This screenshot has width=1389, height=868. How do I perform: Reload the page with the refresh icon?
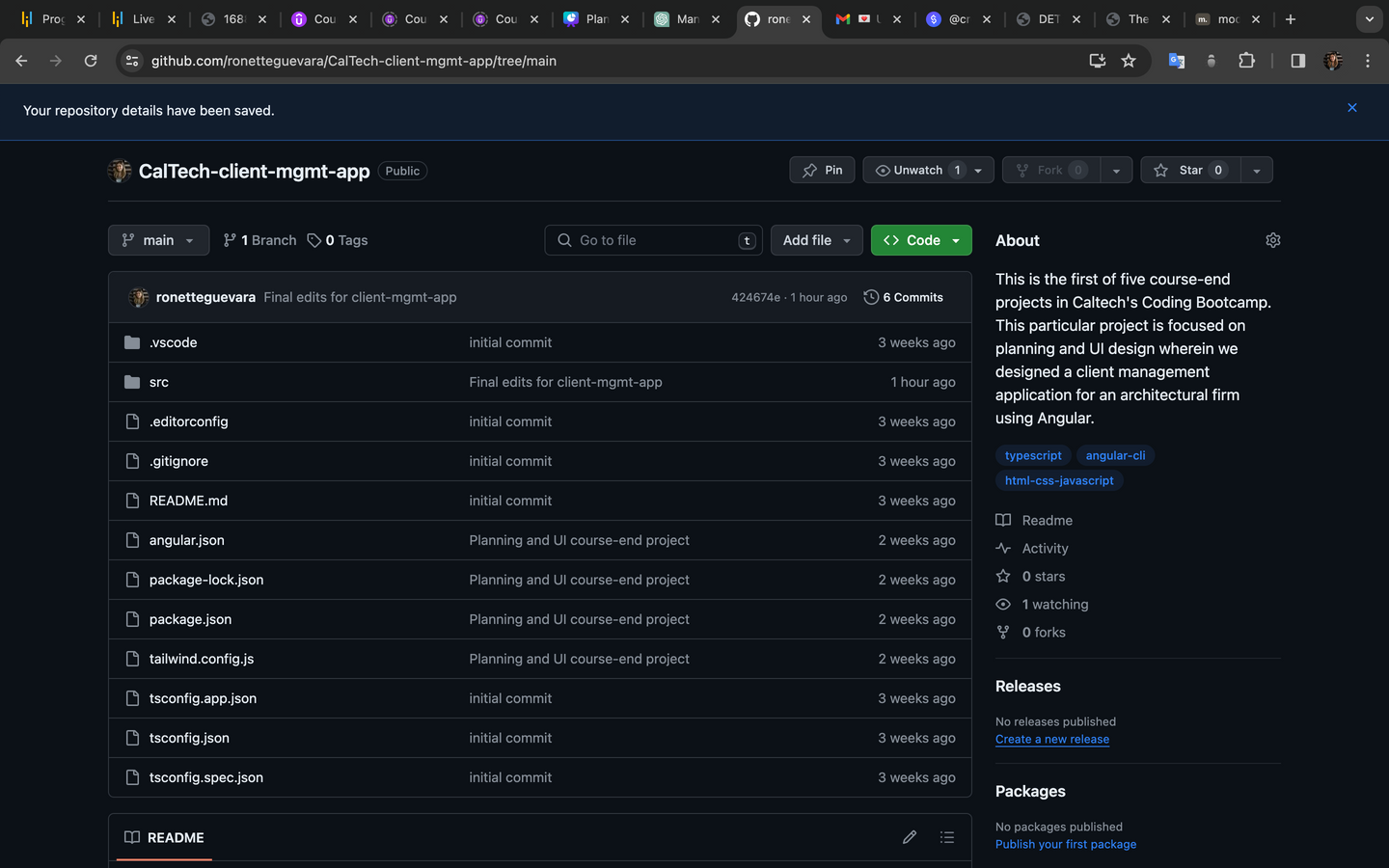point(91,61)
